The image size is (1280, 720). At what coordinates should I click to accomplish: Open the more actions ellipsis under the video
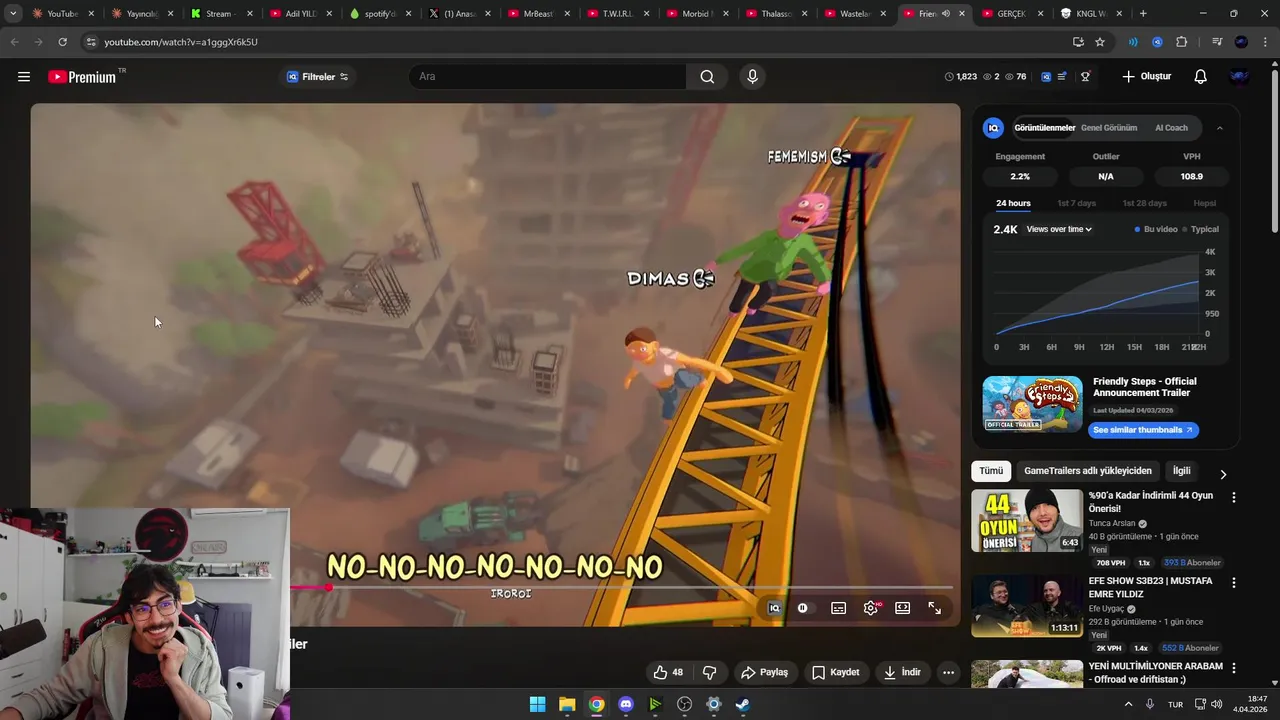pos(948,672)
